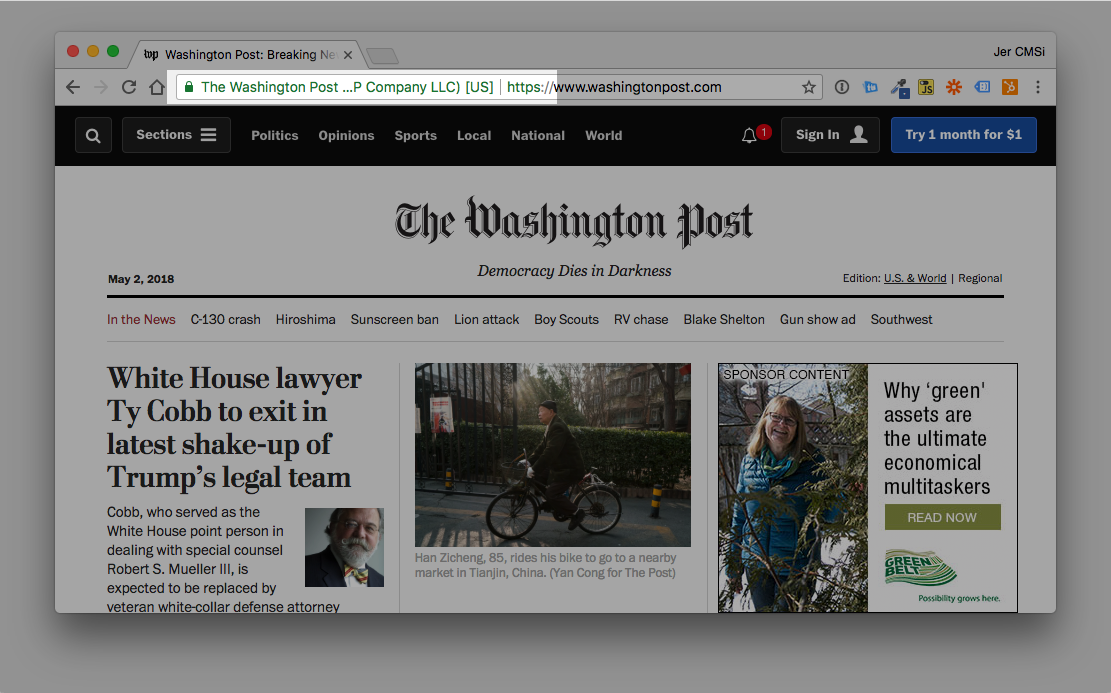
Task: Click the In the News label
Action: coord(141,320)
